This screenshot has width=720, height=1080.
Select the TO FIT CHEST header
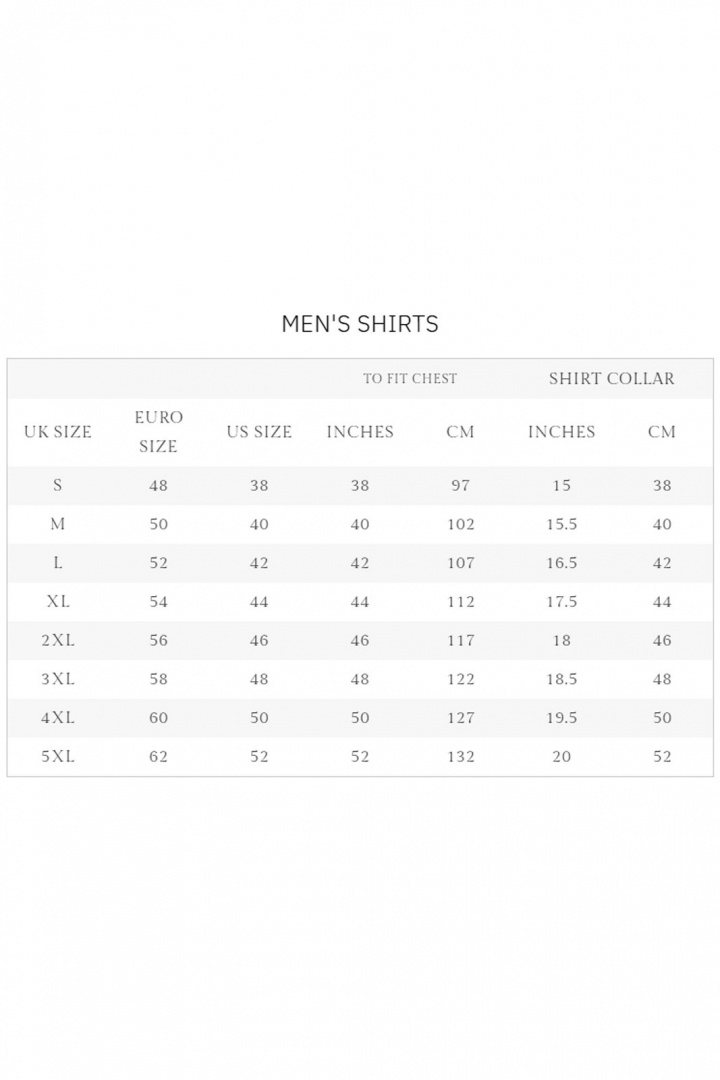(x=410, y=379)
